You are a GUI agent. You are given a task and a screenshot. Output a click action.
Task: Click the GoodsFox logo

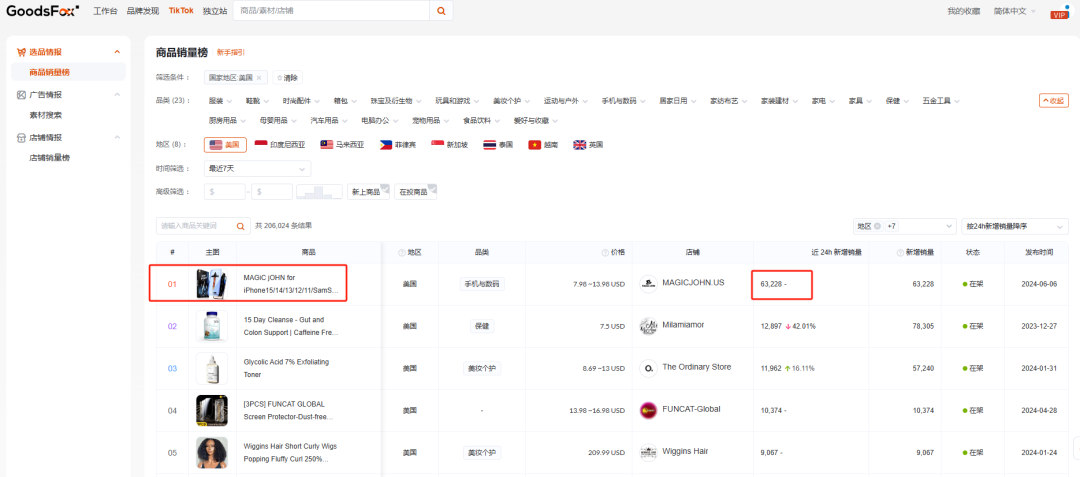(43, 10)
